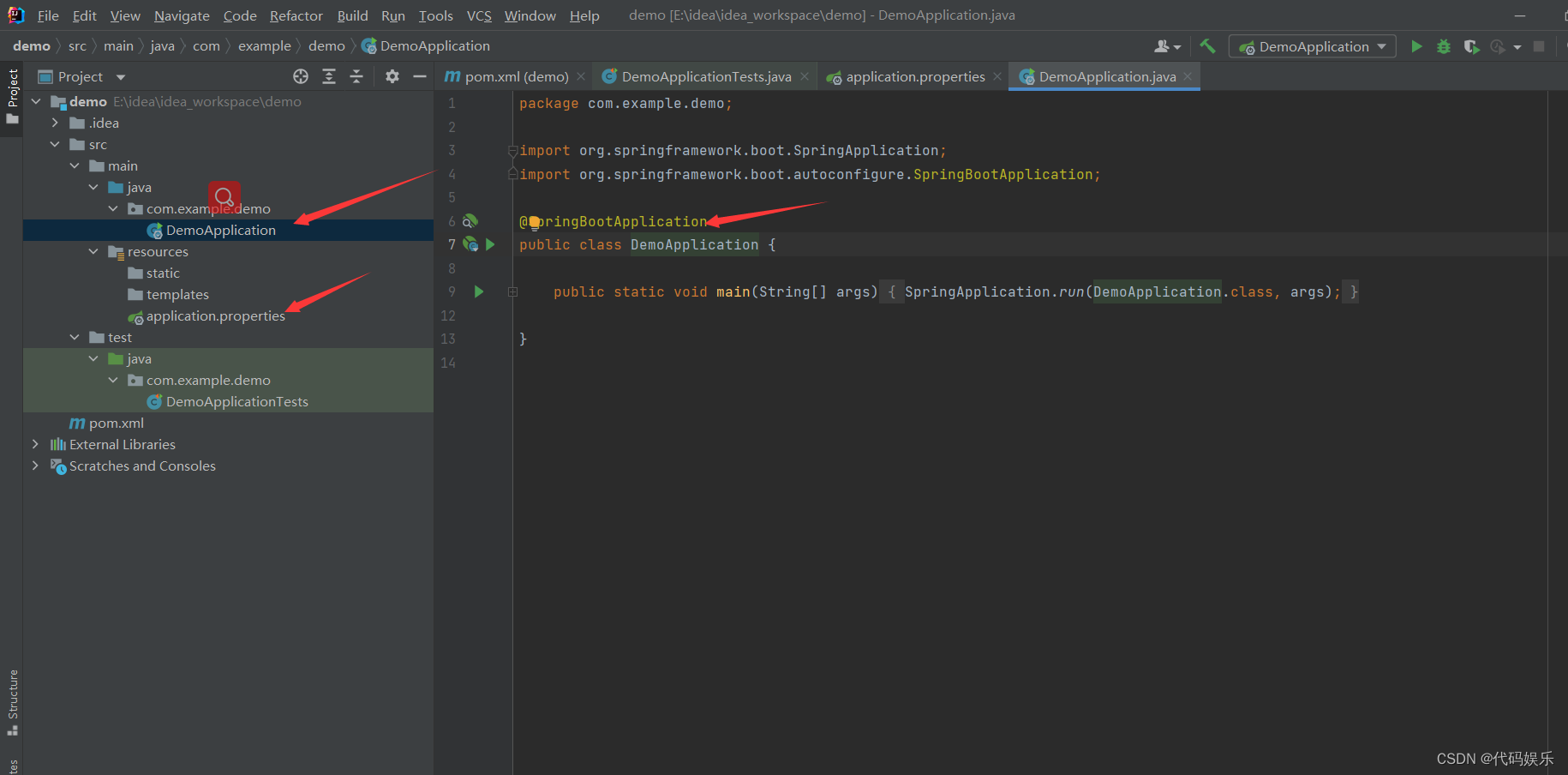This screenshot has width=1568, height=775.
Task: Toggle the Structure tool window on left edge
Action: click(x=12, y=699)
